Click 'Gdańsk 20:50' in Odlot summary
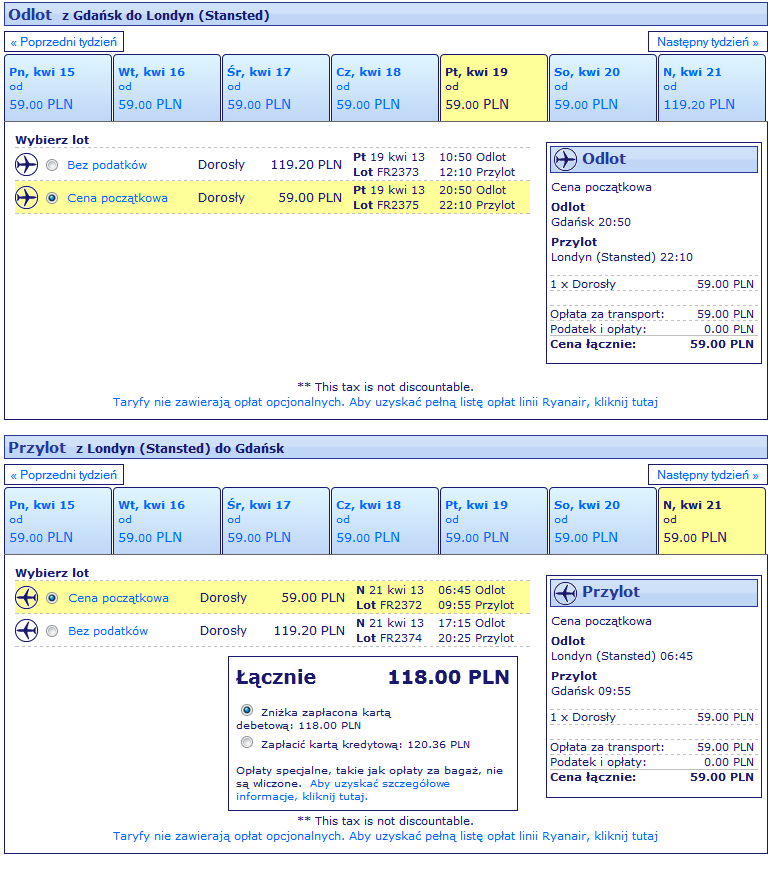 [x=591, y=222]
